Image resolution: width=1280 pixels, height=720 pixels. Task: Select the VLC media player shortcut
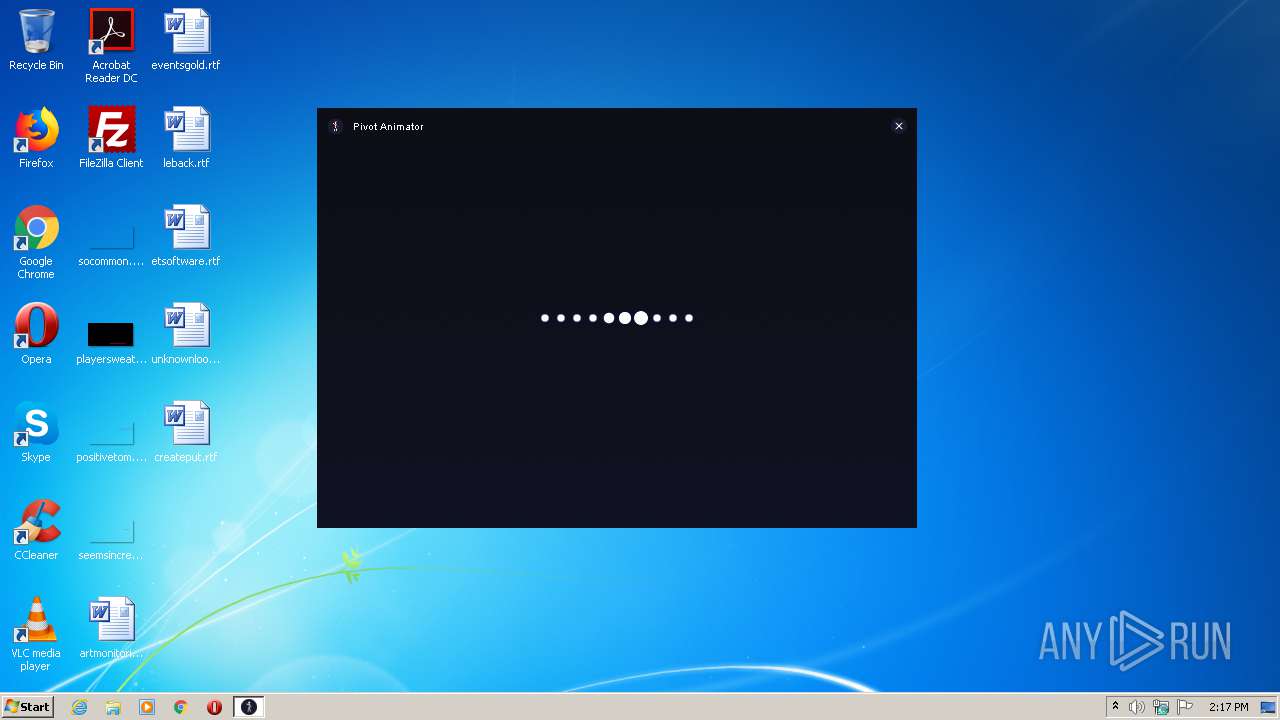coord(36,634)
